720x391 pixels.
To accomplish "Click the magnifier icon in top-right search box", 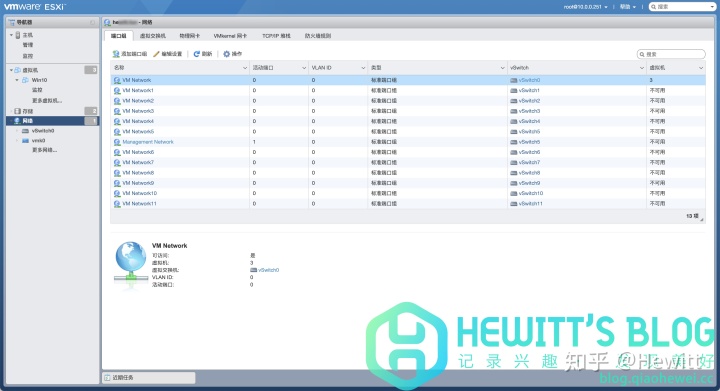I will (x=653, y=6).
